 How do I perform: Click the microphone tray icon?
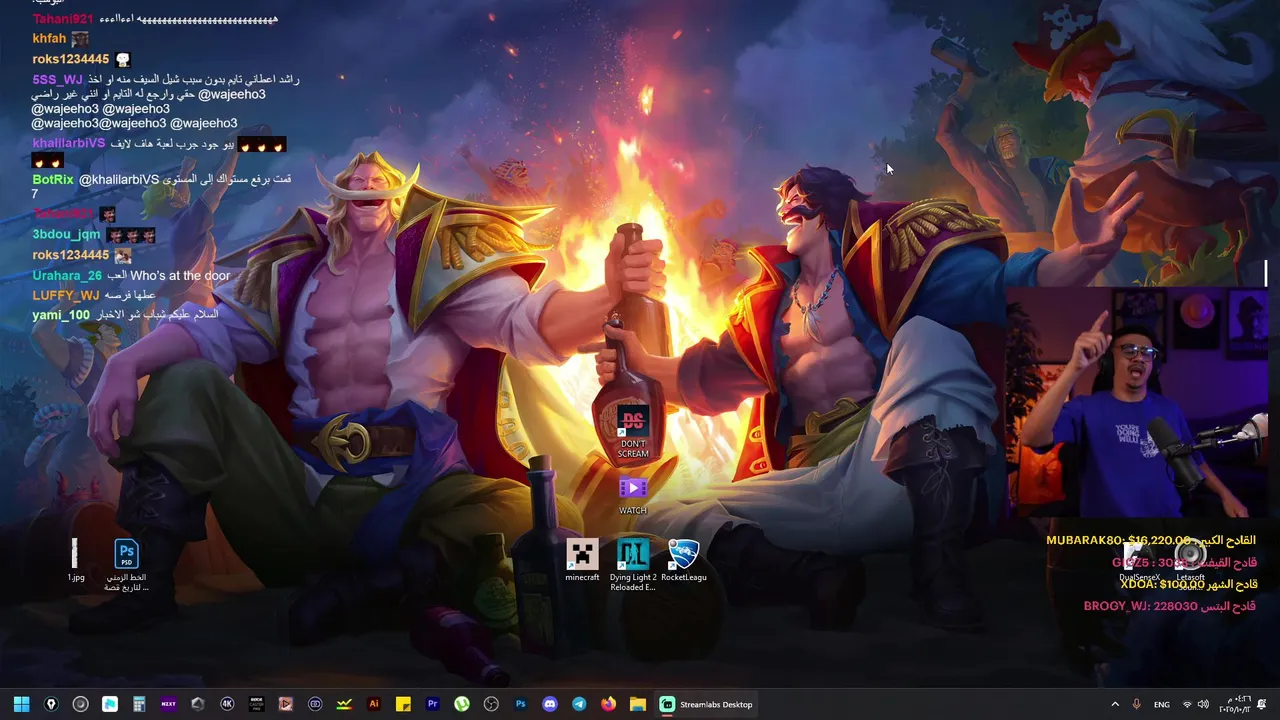[1136, 704]
